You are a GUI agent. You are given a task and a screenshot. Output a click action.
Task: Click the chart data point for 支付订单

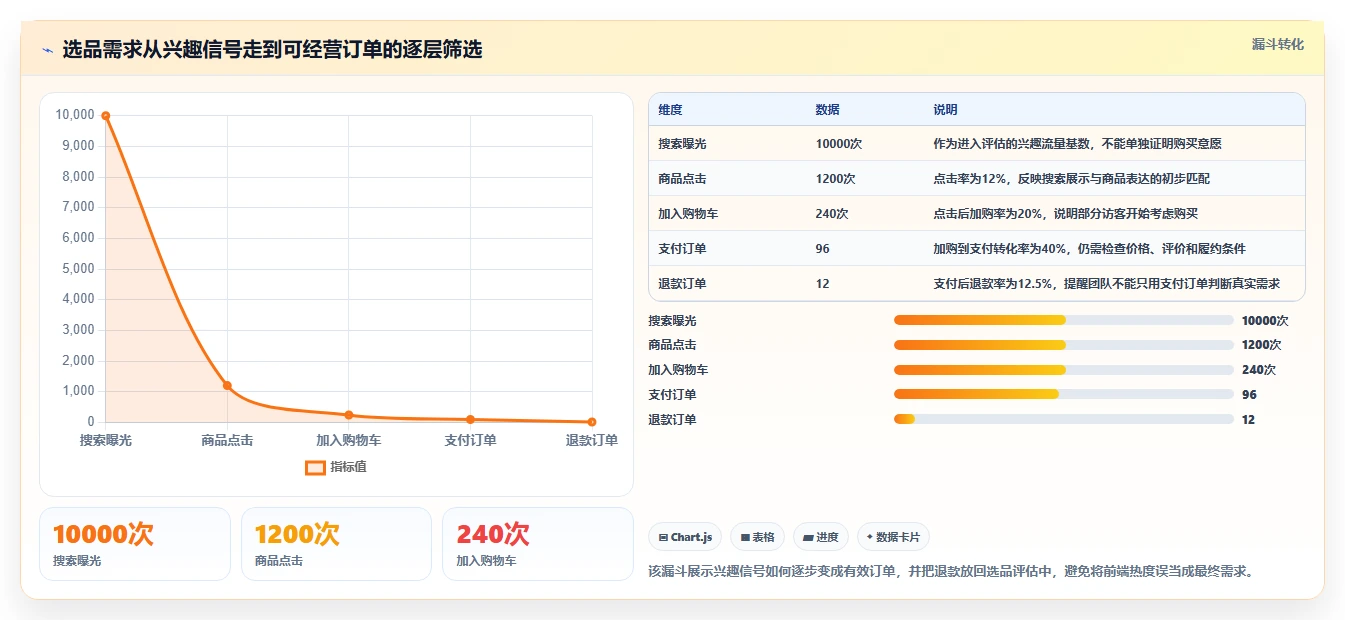click(x=470, y=419)
